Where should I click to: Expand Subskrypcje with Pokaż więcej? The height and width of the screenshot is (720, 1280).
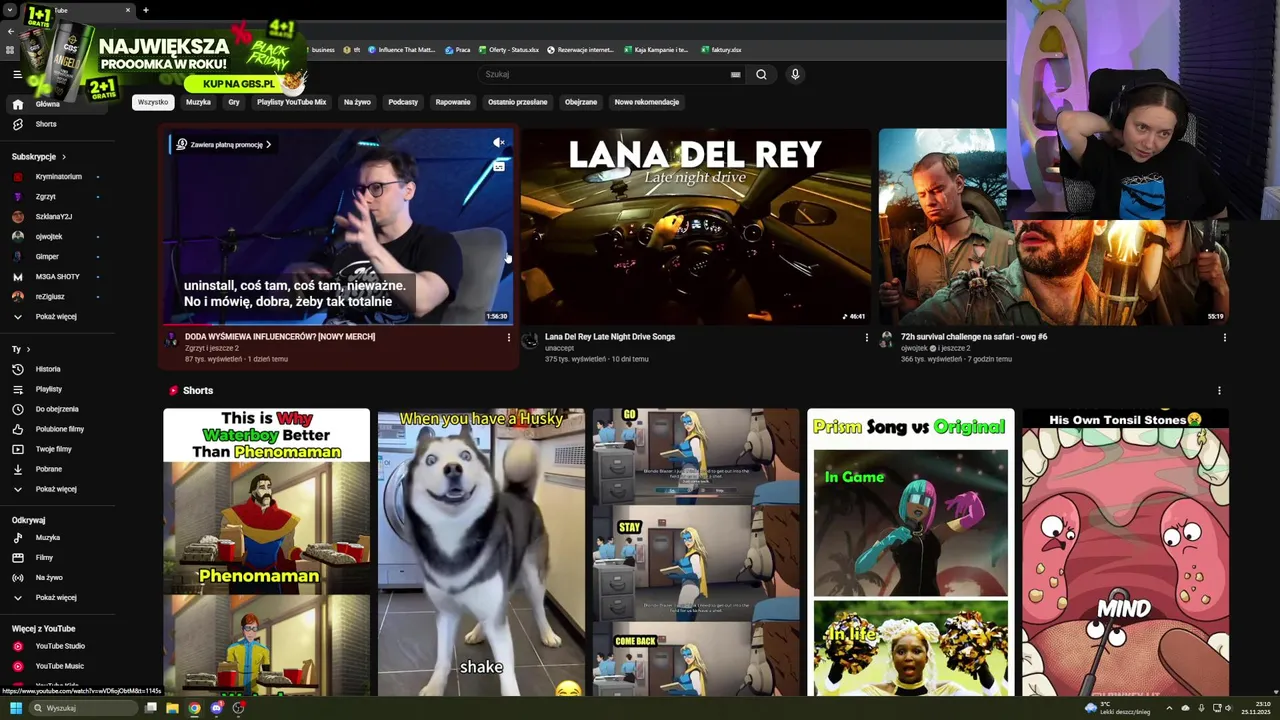coord(56,317)
